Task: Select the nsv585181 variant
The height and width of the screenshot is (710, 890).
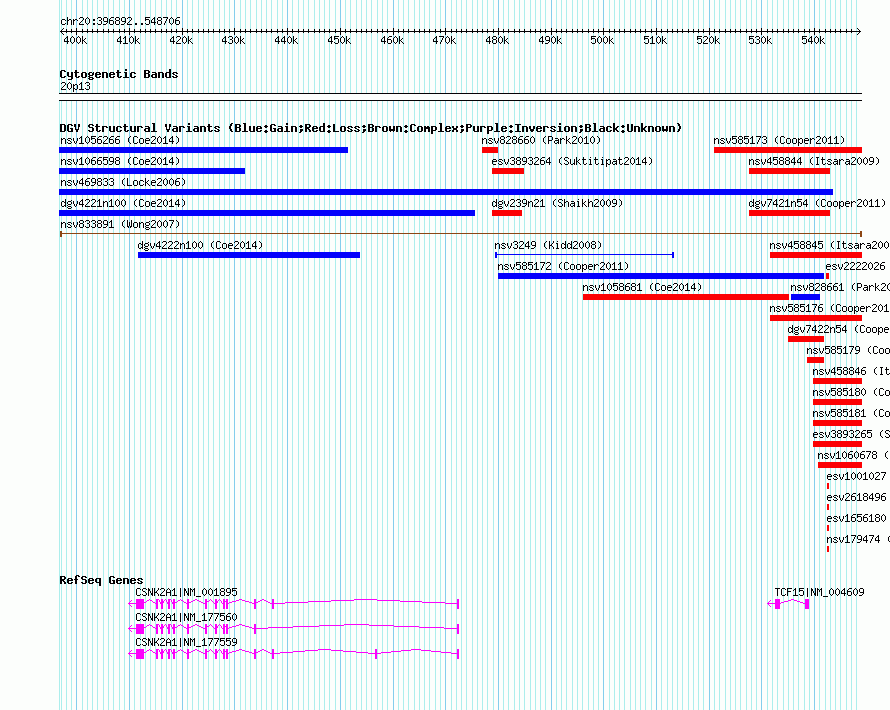Action: [838, 423]
